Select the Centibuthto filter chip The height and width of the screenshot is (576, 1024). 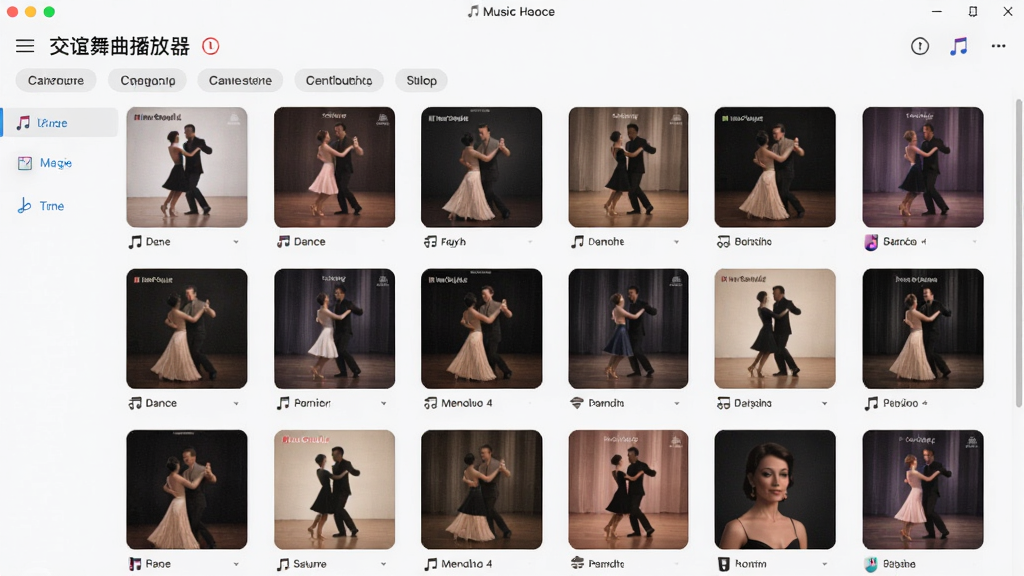tap(339, 80)
